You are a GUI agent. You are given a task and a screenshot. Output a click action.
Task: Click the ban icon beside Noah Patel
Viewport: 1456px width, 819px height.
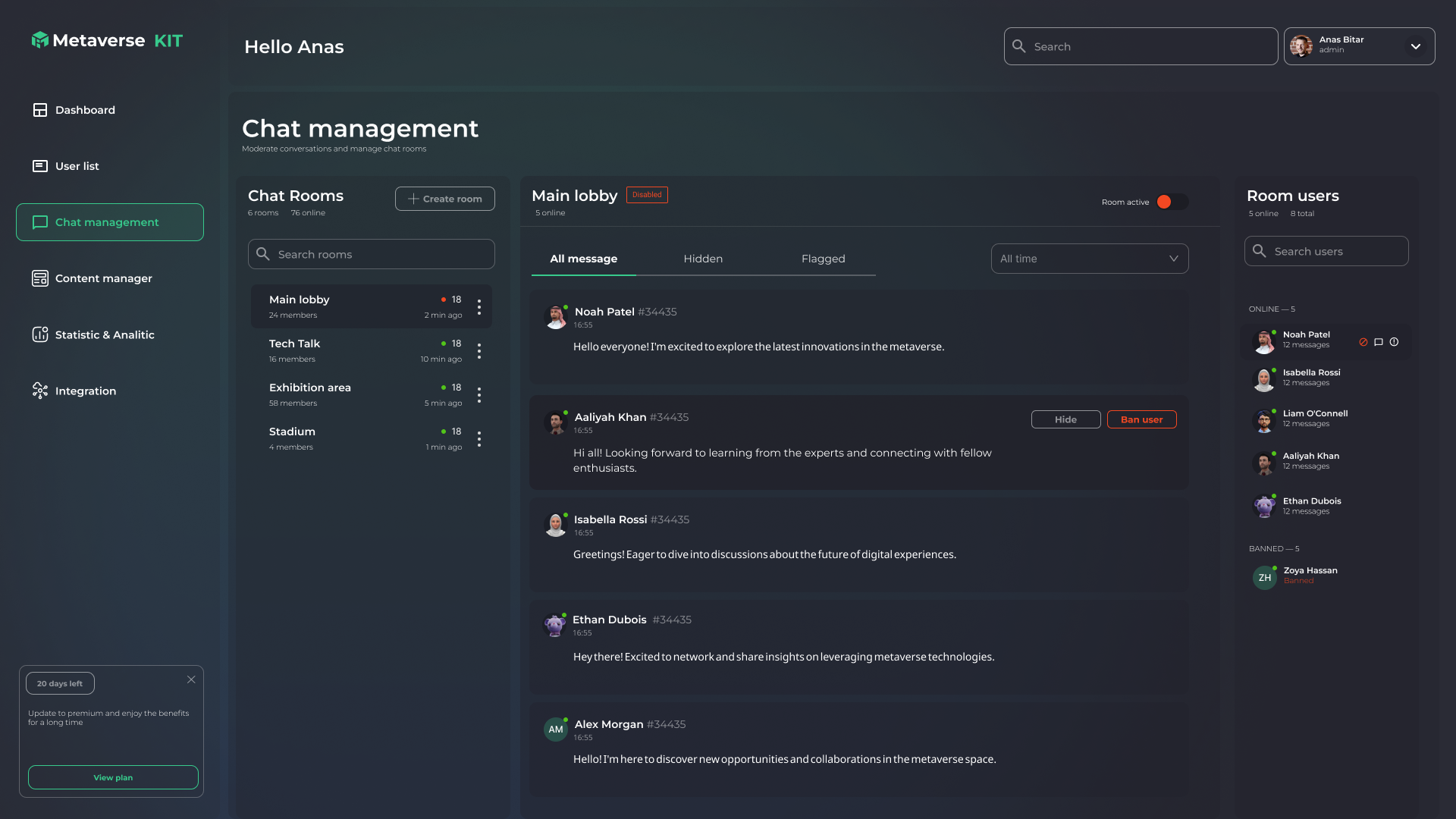click(x=1363, y=342)
